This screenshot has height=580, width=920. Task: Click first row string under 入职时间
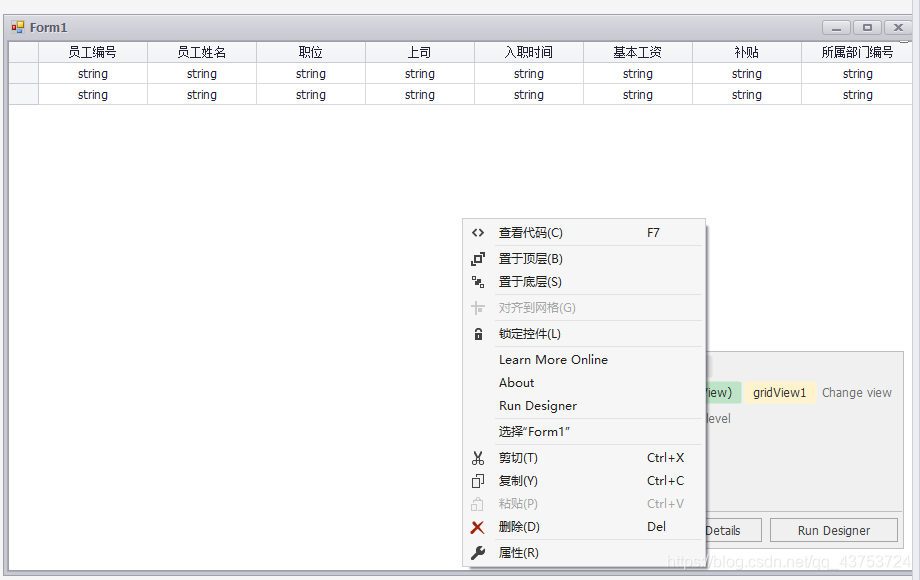pyautogui.click(x=529, y=74)
